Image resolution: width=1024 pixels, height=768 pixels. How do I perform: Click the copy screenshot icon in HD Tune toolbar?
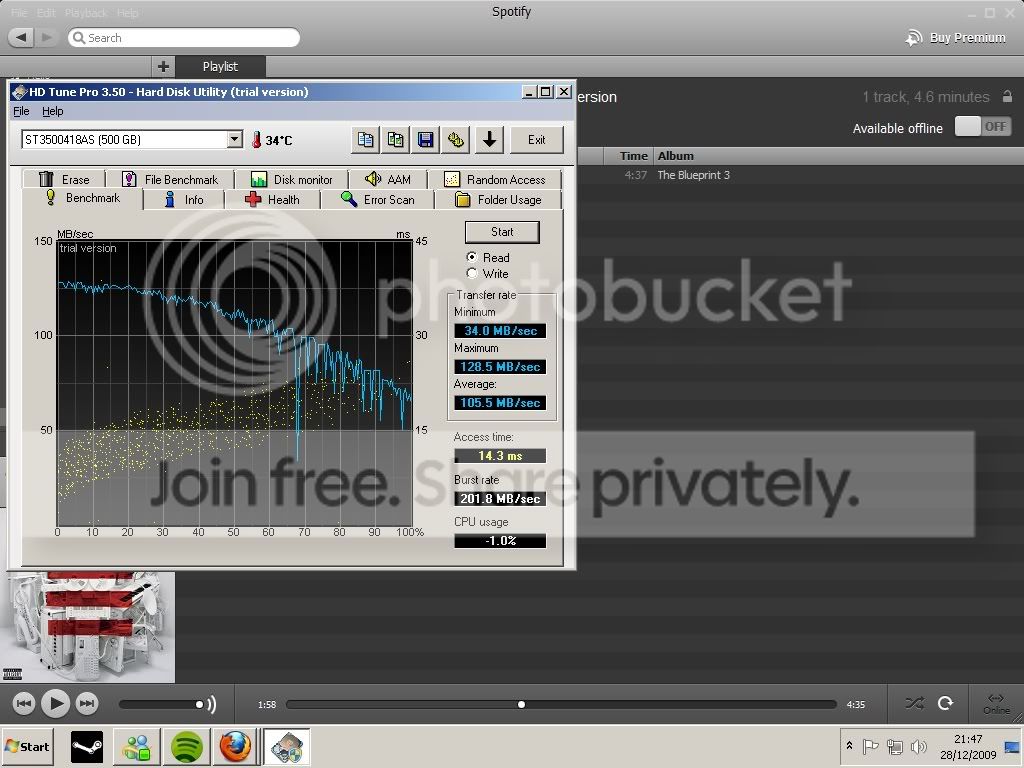pos(396,140)
